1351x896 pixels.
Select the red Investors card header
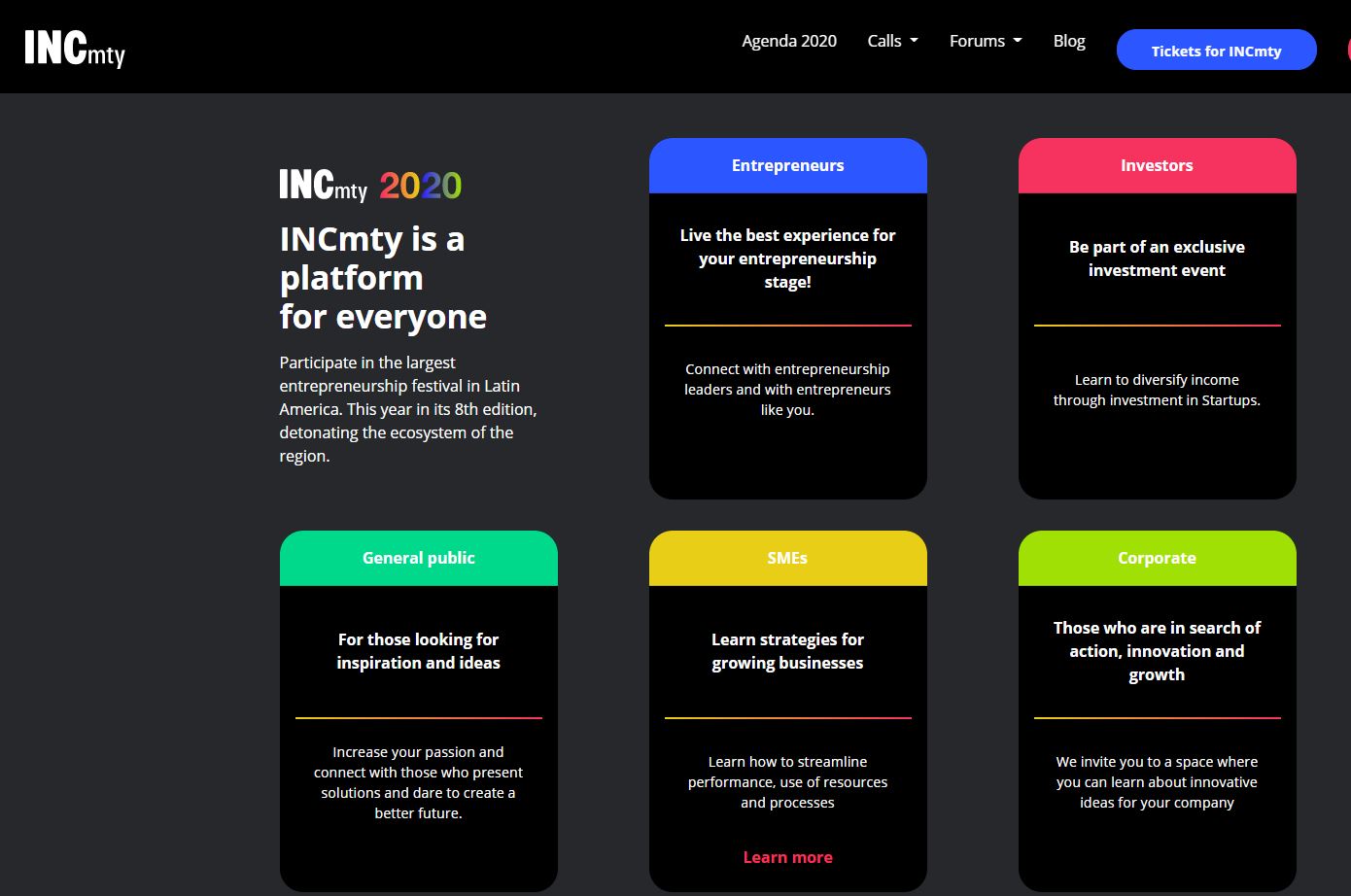click(x=1157, y=165)
